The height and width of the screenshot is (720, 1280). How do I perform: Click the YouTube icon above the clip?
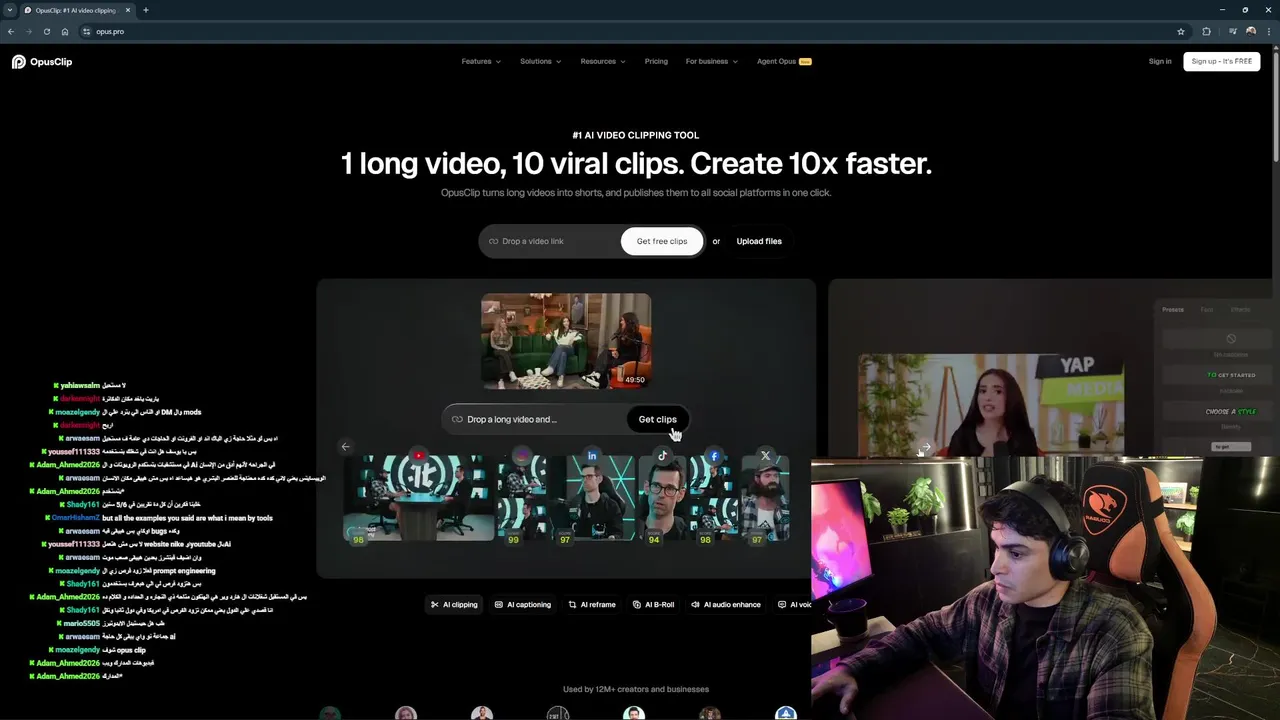pyautogui.click(x=419, y=456)
